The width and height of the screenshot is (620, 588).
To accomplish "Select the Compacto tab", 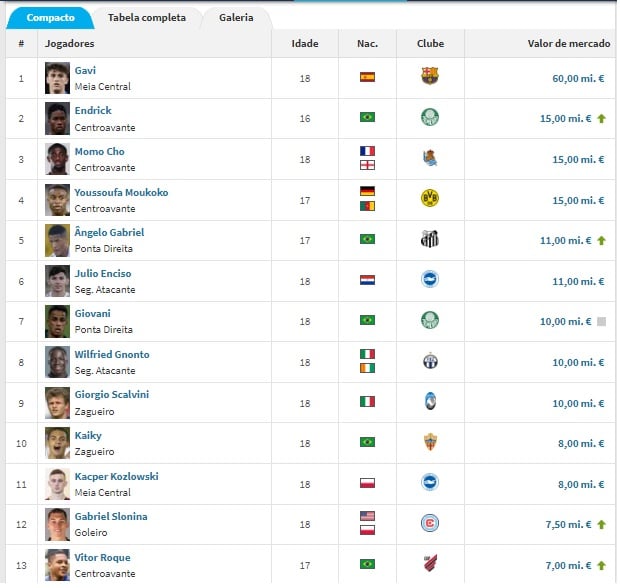I will pos(51,18).
